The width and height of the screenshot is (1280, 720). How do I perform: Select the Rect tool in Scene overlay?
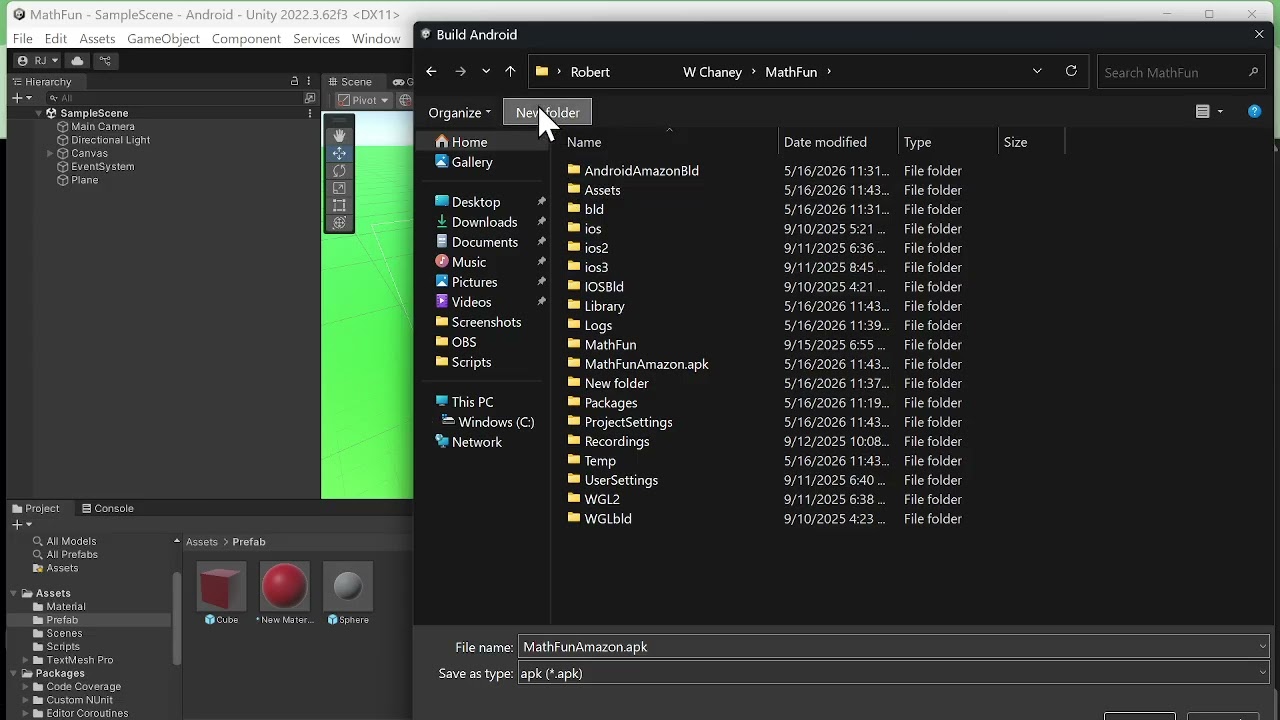click(x=340, y=206)
